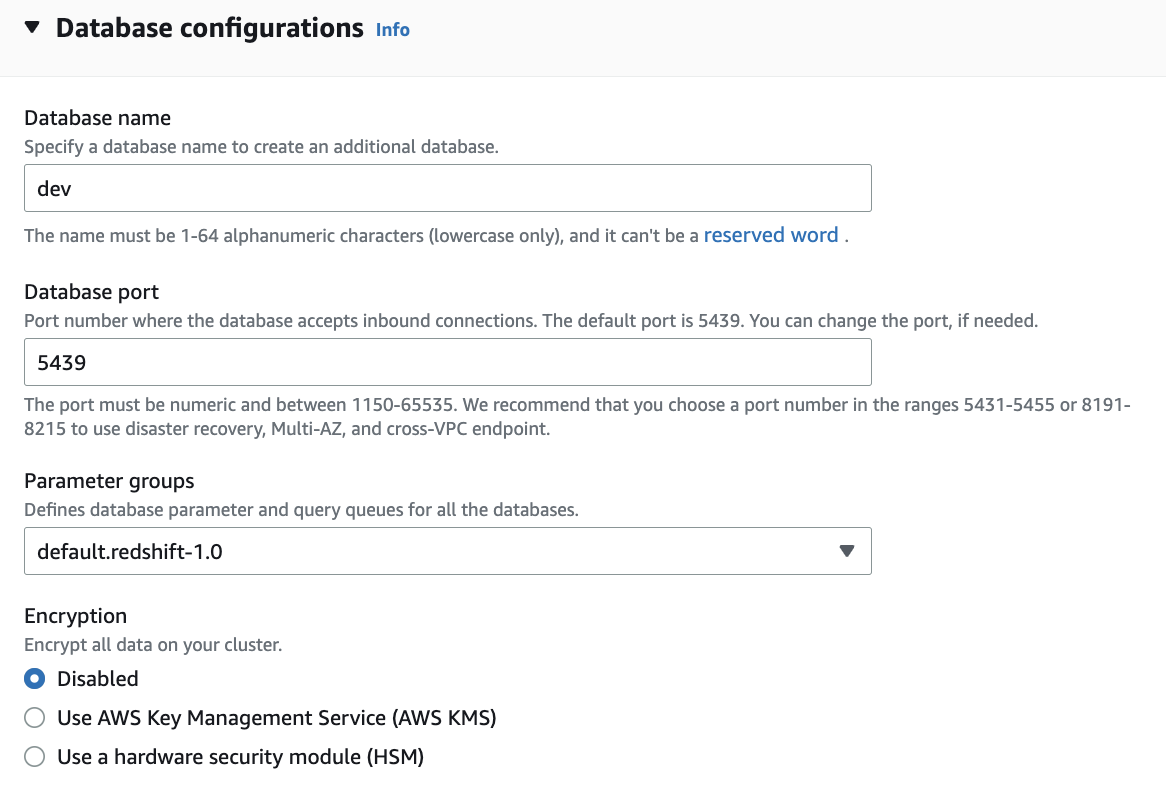Open the Info link beside Database configurations
The image size is (1166, 796).
coord(392,30)
